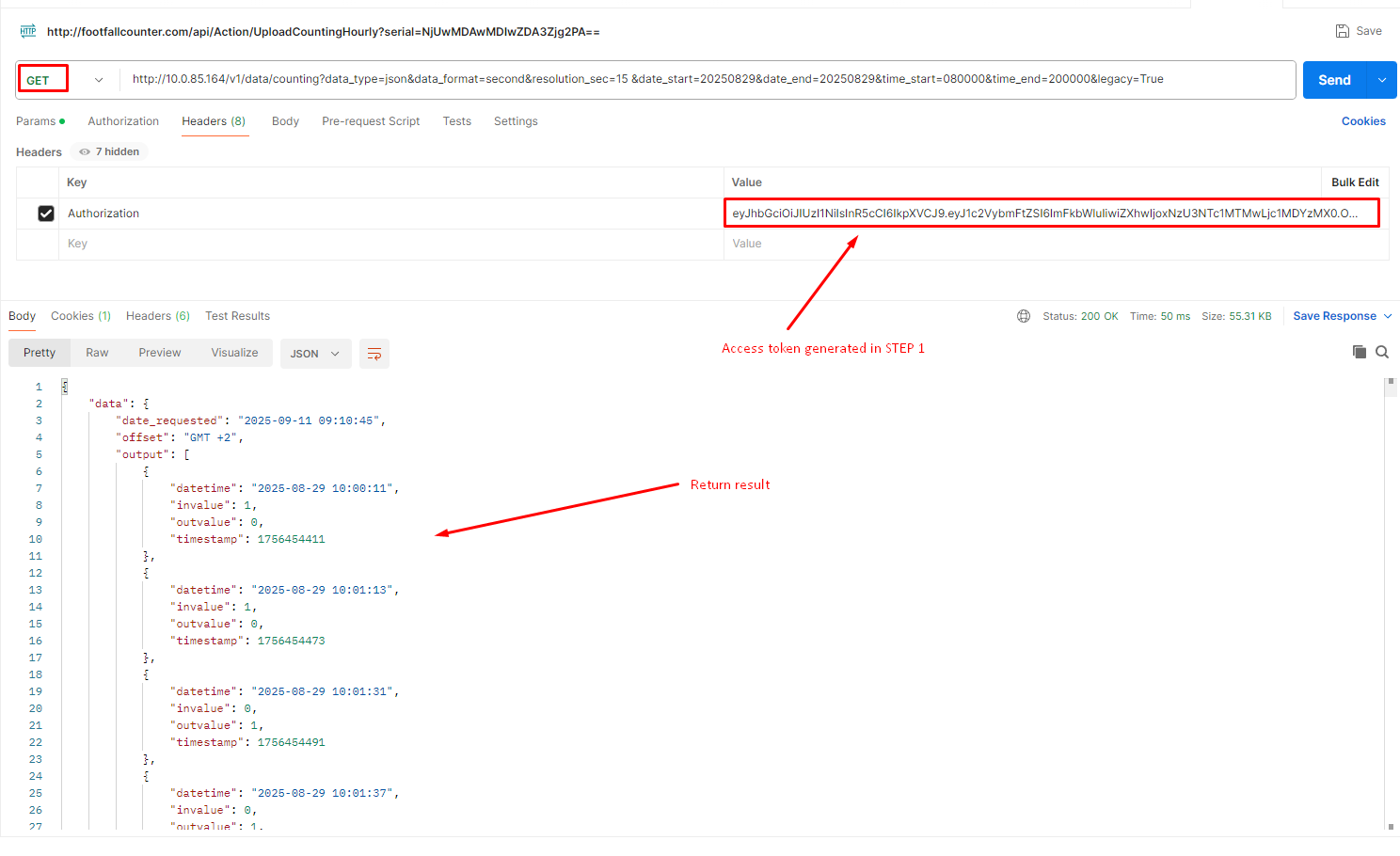Image resolution: width=1400 pixels, height=856 pixels.
Task: Collapse the JSON at line 1
Action: (65, 387)
